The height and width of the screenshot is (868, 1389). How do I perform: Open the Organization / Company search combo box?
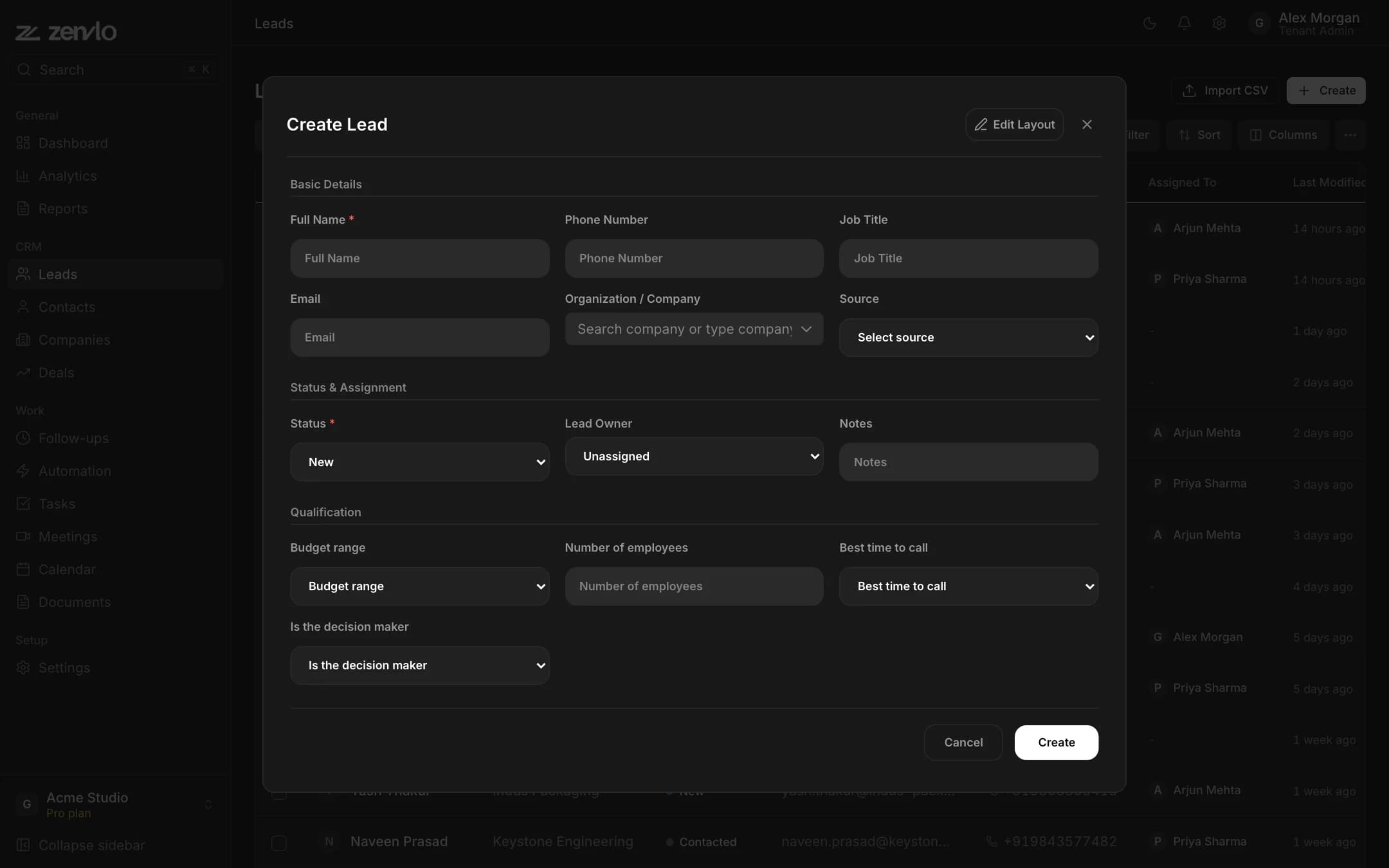pos(694,329)
